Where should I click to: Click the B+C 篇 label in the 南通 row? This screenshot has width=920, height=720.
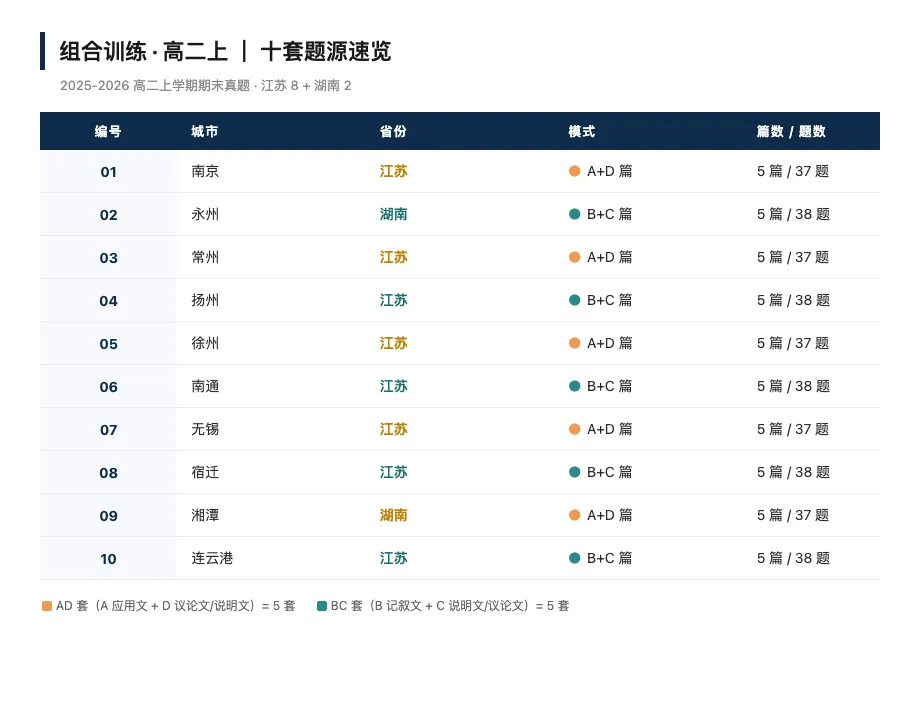coord(610,386)
